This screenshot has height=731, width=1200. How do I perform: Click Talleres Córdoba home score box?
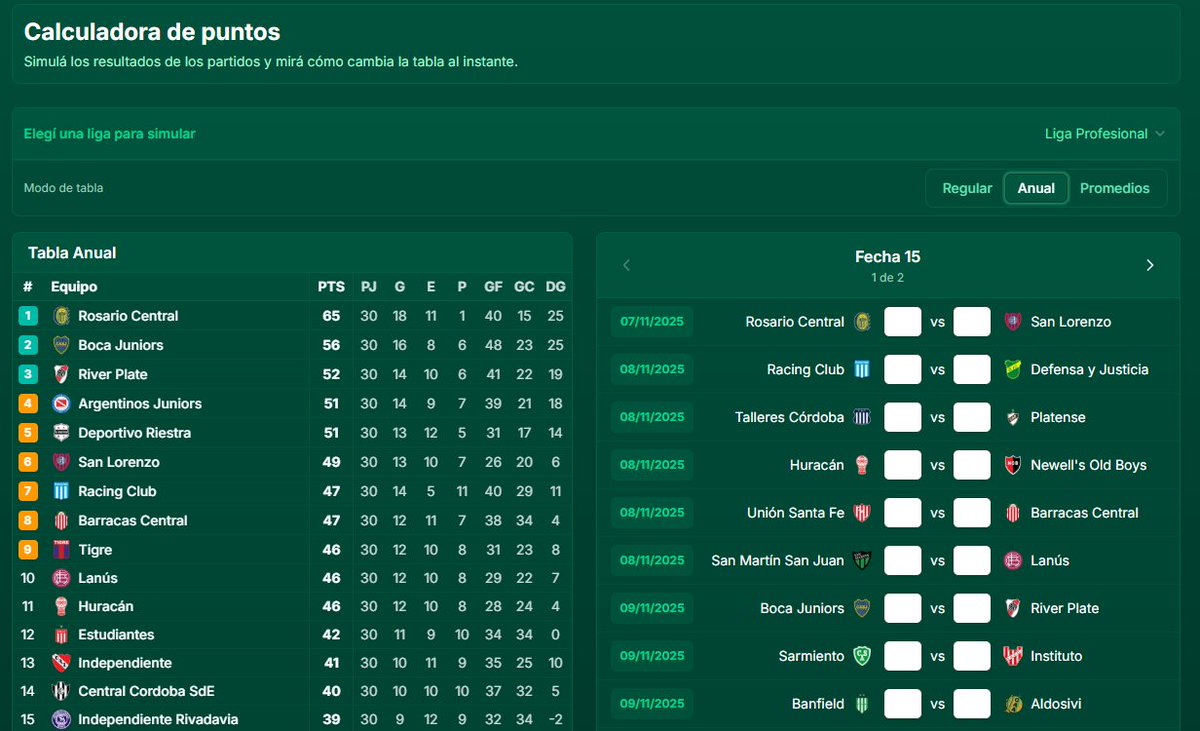point(903,417)
